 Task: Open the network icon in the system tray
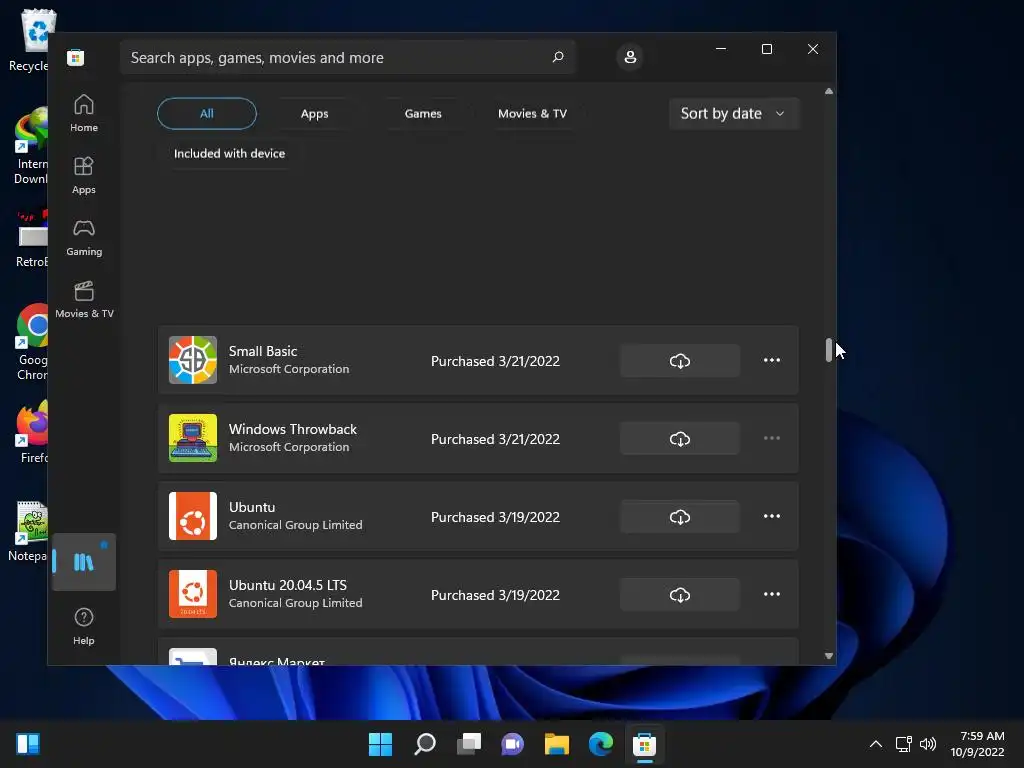(x=903, y=744)
